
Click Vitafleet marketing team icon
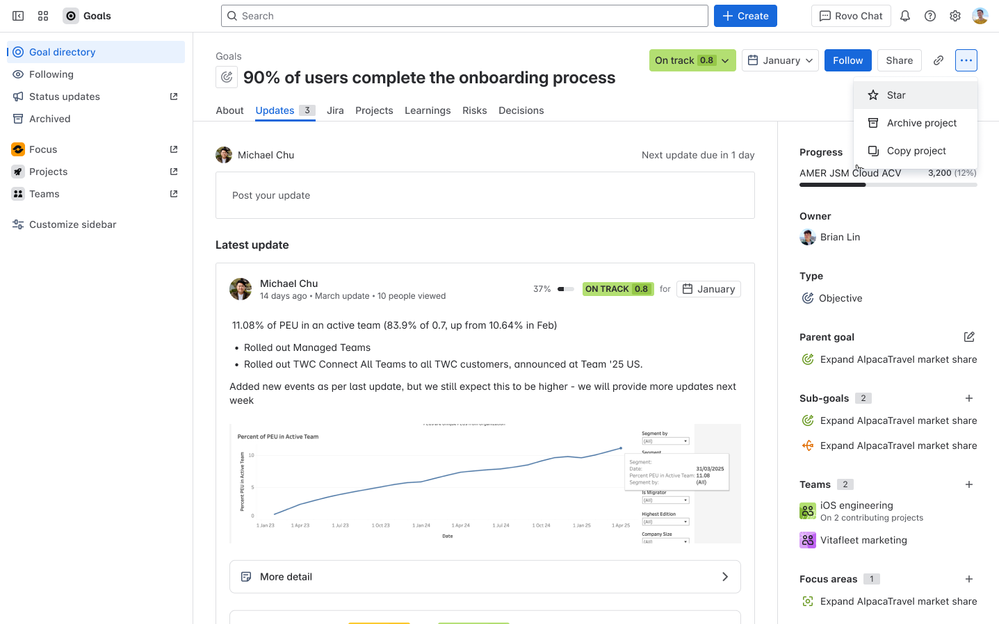(x=807, y=540)
